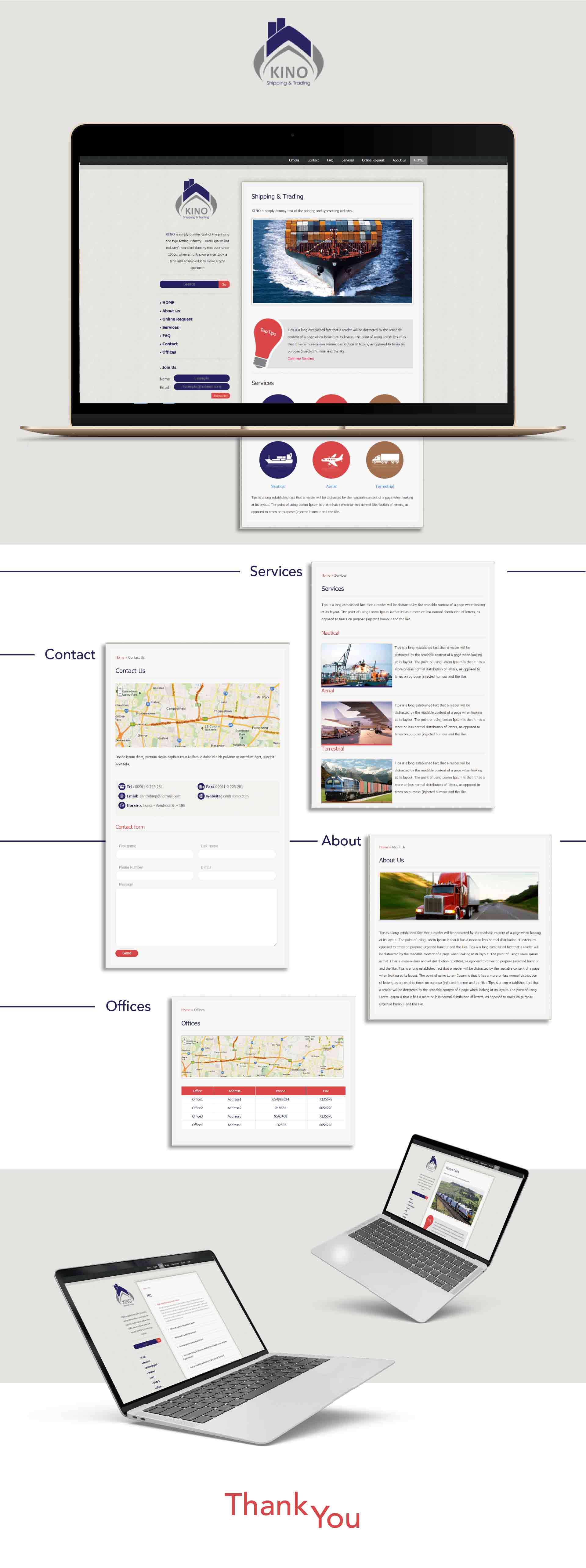Click the Last name input field
586x1568 pixels.
click(x=237, y=854)
